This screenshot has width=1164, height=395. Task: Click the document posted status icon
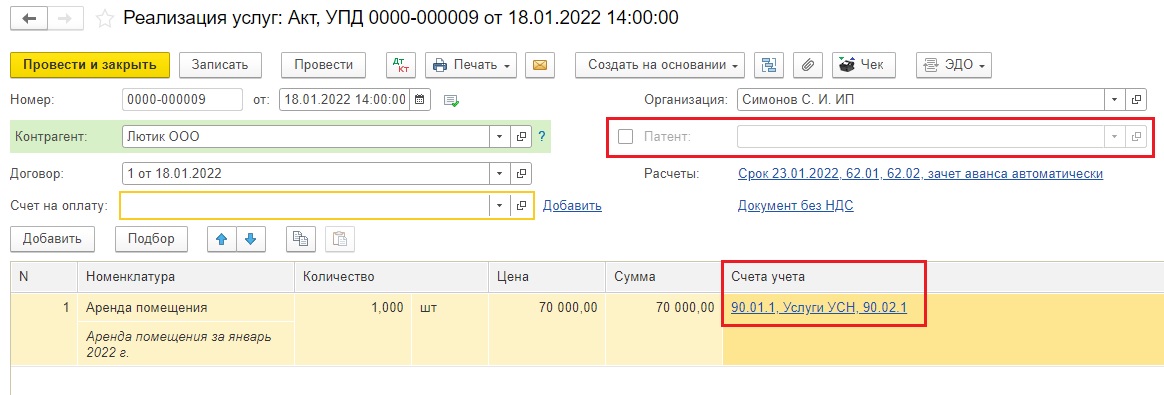pyautogui.click(x=451, y=100)
